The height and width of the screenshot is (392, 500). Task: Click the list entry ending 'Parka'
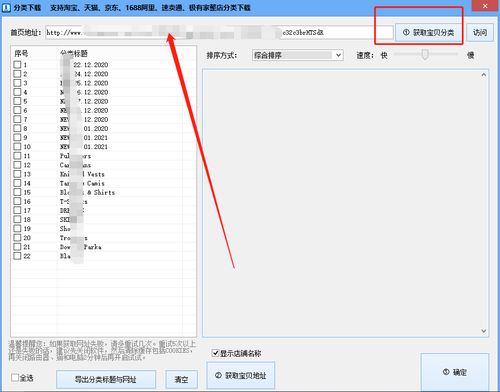click(x=81, y=247)
